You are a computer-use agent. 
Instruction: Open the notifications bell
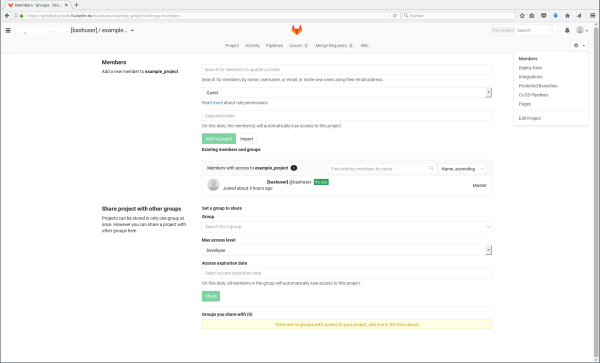[x=567, y=30]
